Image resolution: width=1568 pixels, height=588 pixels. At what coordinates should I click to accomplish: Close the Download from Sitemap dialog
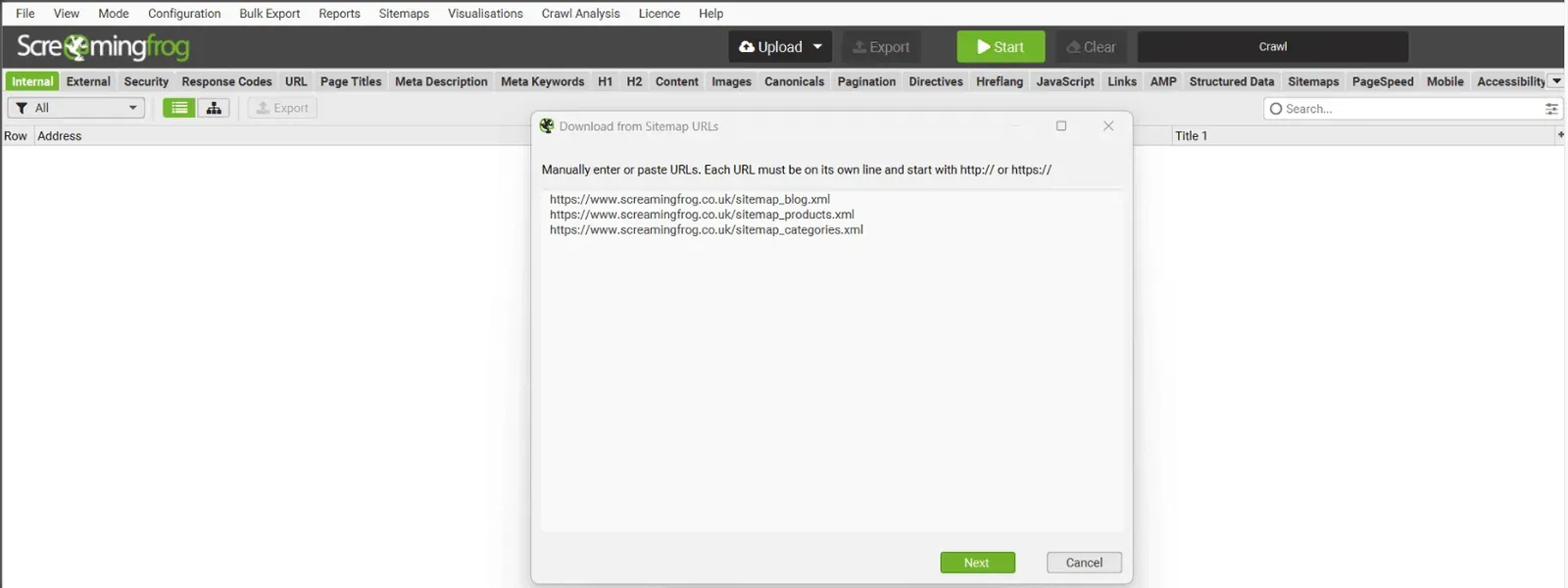tap(1108, 125)
